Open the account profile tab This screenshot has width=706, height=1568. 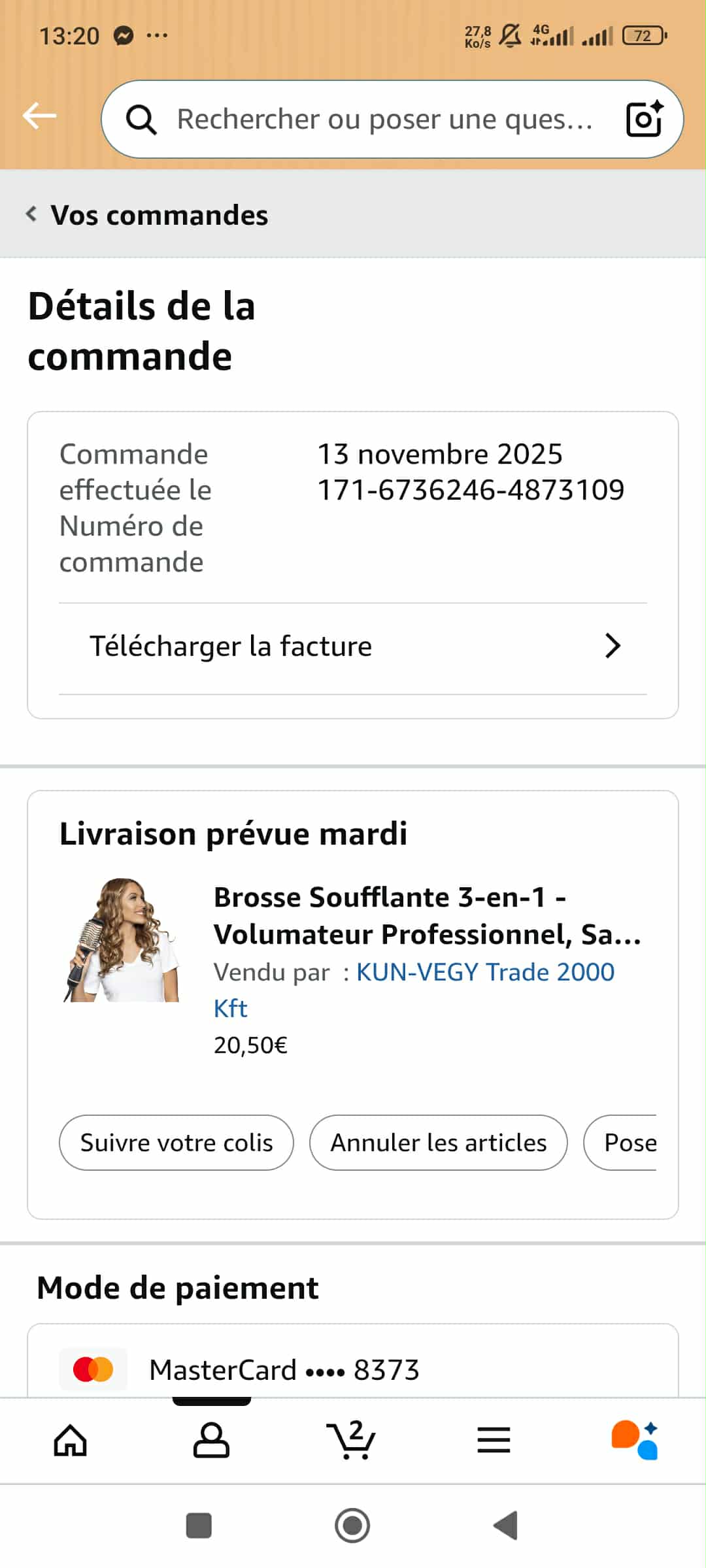click(211, 1440)
